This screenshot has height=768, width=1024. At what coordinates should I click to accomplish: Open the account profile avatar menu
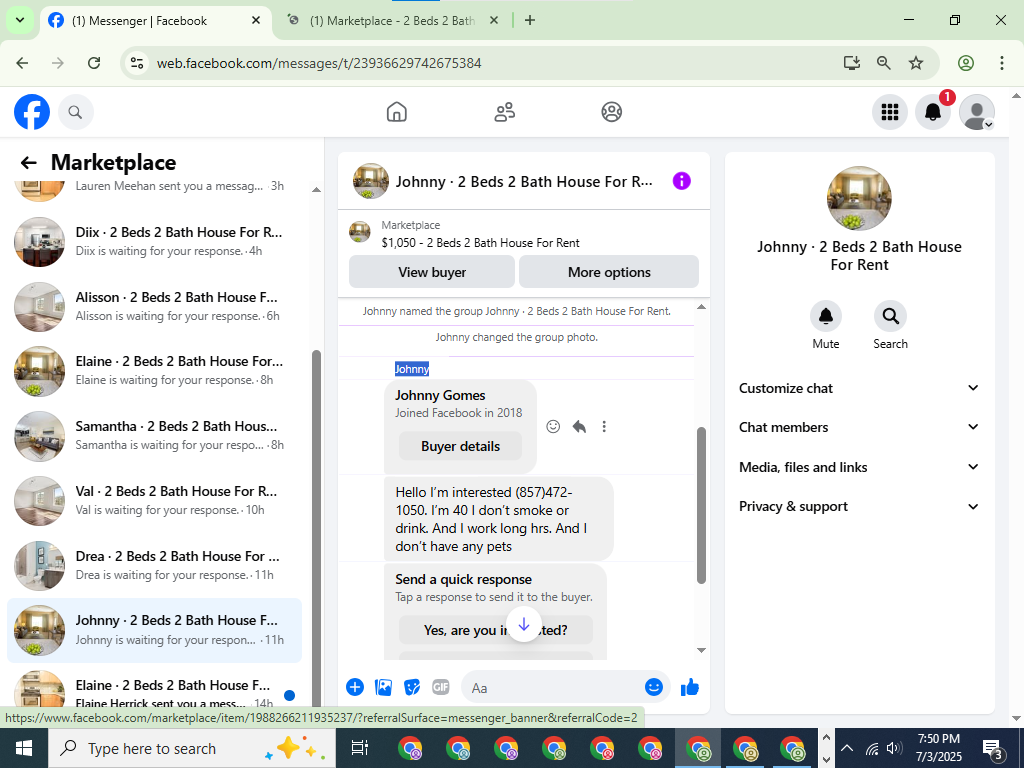point(976,112)
